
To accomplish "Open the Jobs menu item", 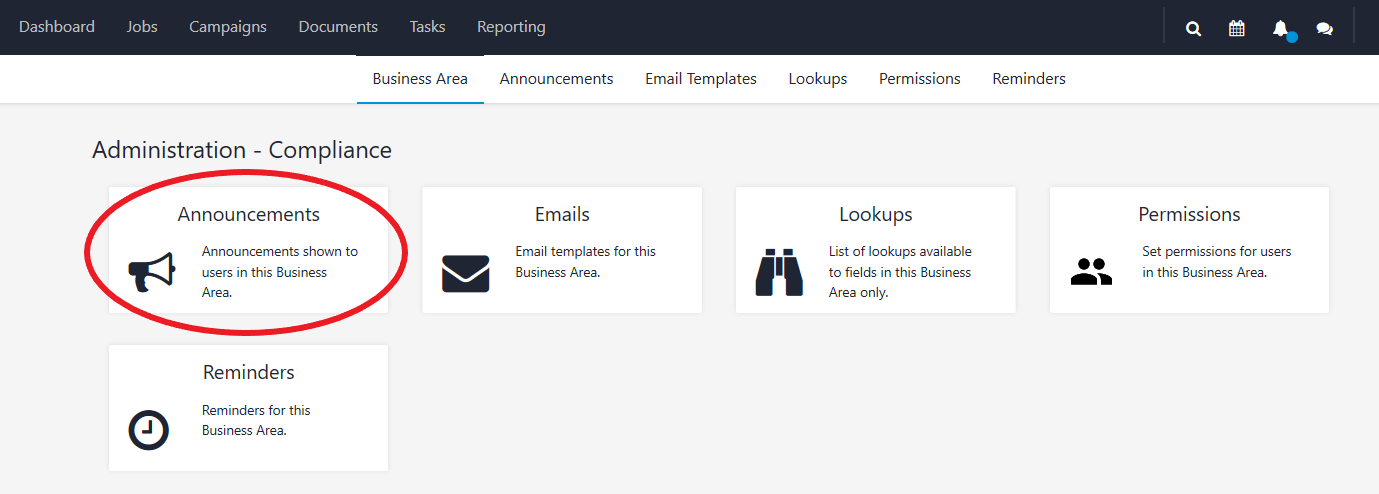I will [x=142, y=27].
